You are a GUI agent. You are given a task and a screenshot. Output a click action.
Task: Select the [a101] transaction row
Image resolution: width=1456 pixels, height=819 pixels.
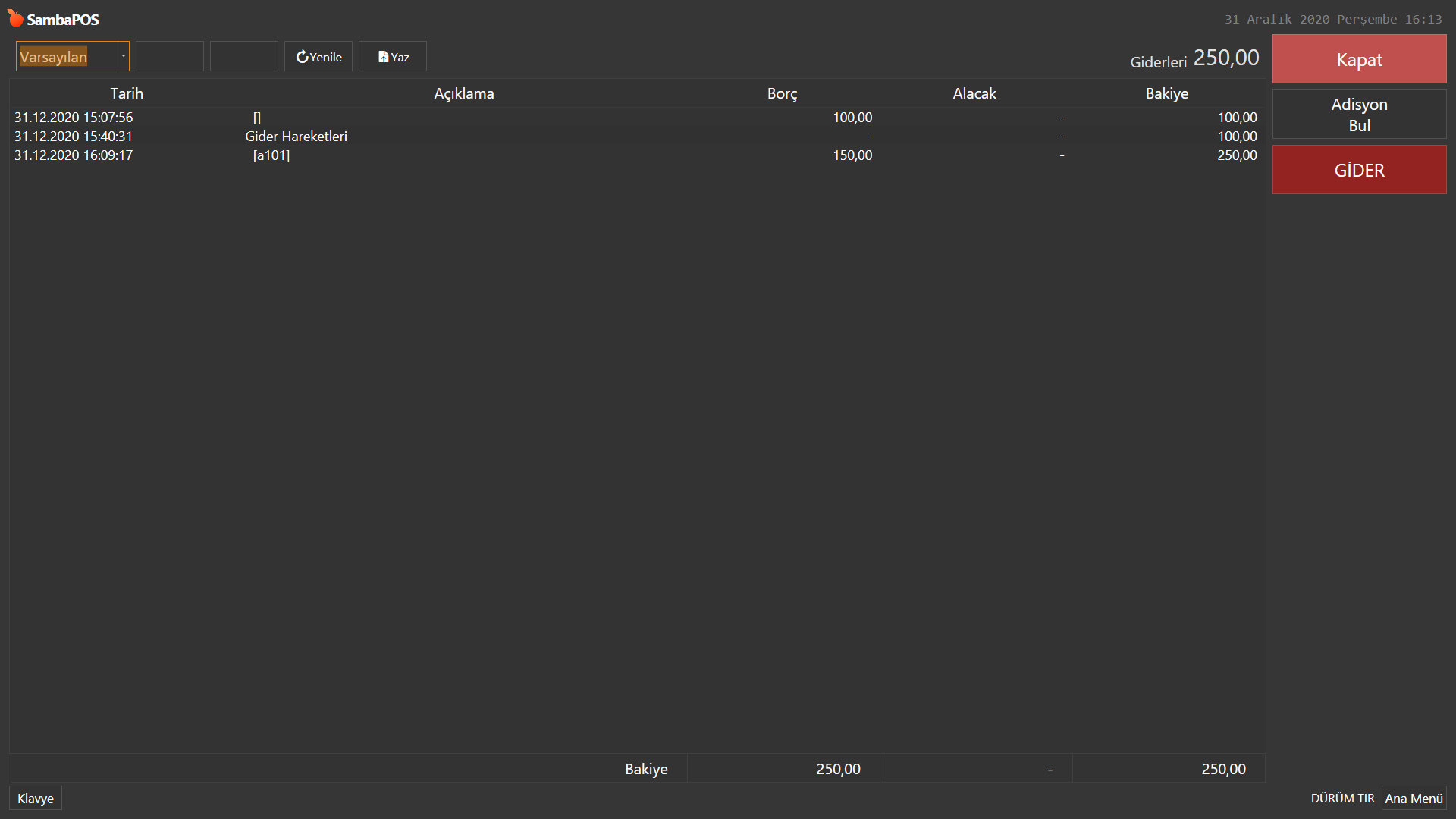pyautogui.click(x=271, y=155)
